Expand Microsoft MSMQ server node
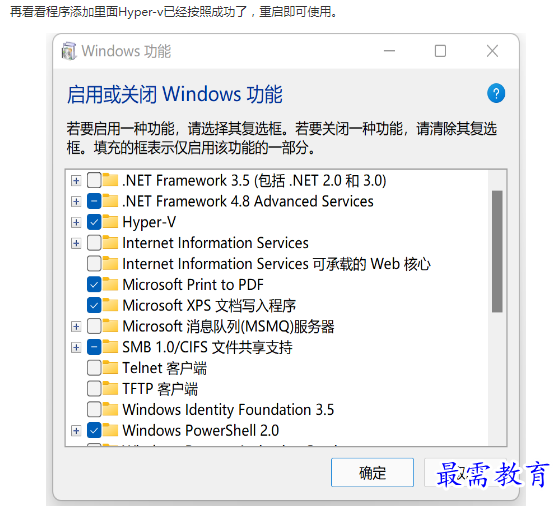Image resolution: width=558 pixels, height=506 pixels. point(76,326)
